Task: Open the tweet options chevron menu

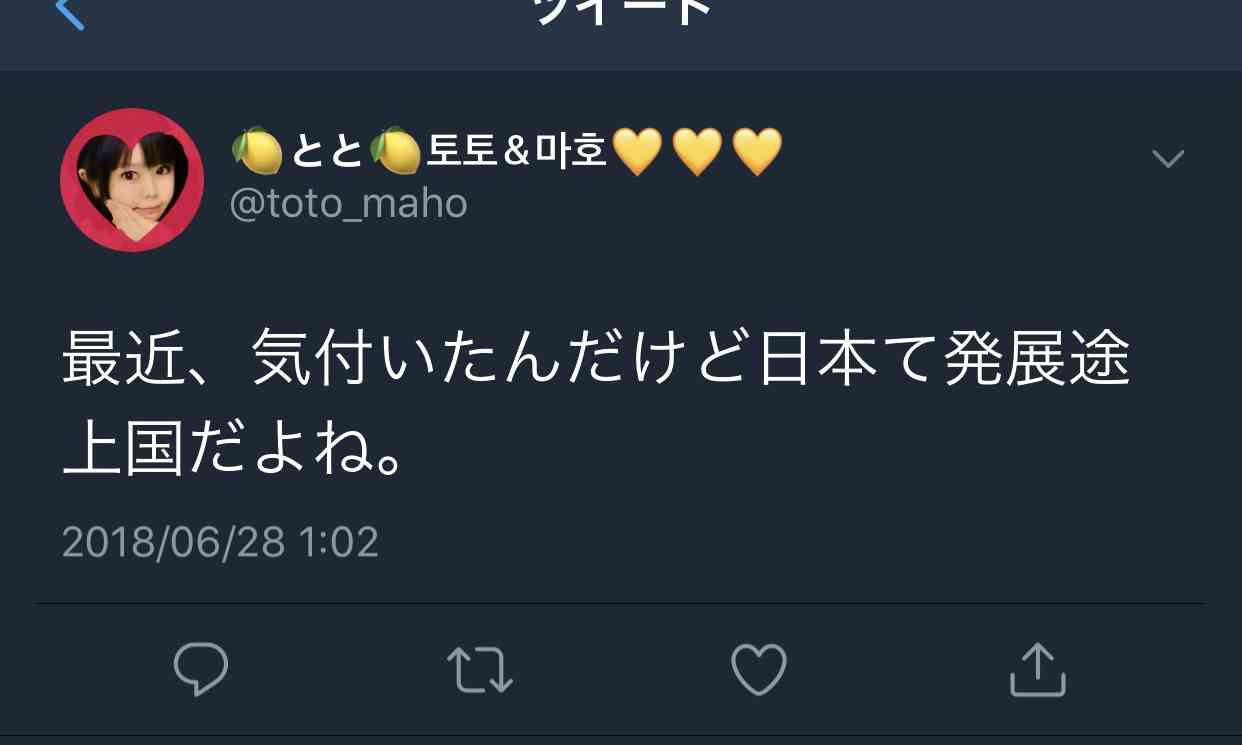Action: click(1168, 158)
